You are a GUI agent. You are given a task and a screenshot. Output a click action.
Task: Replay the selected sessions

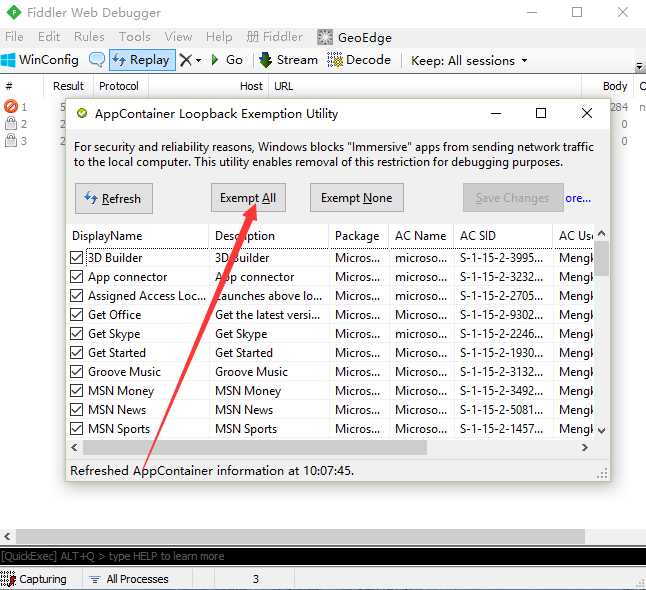(142, 60)
